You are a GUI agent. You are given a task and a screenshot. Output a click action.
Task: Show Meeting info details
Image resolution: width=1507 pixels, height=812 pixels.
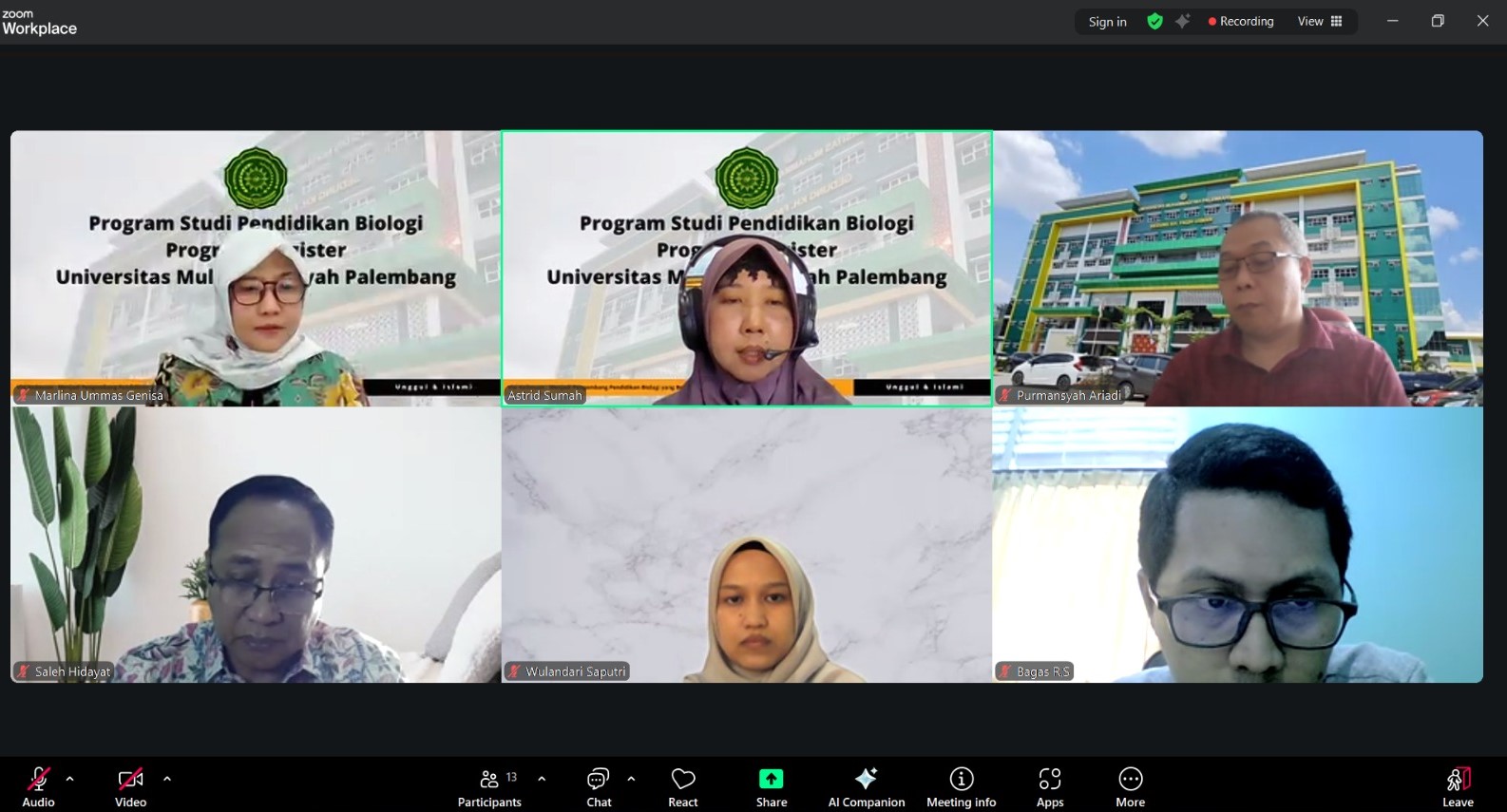(961, 786)
